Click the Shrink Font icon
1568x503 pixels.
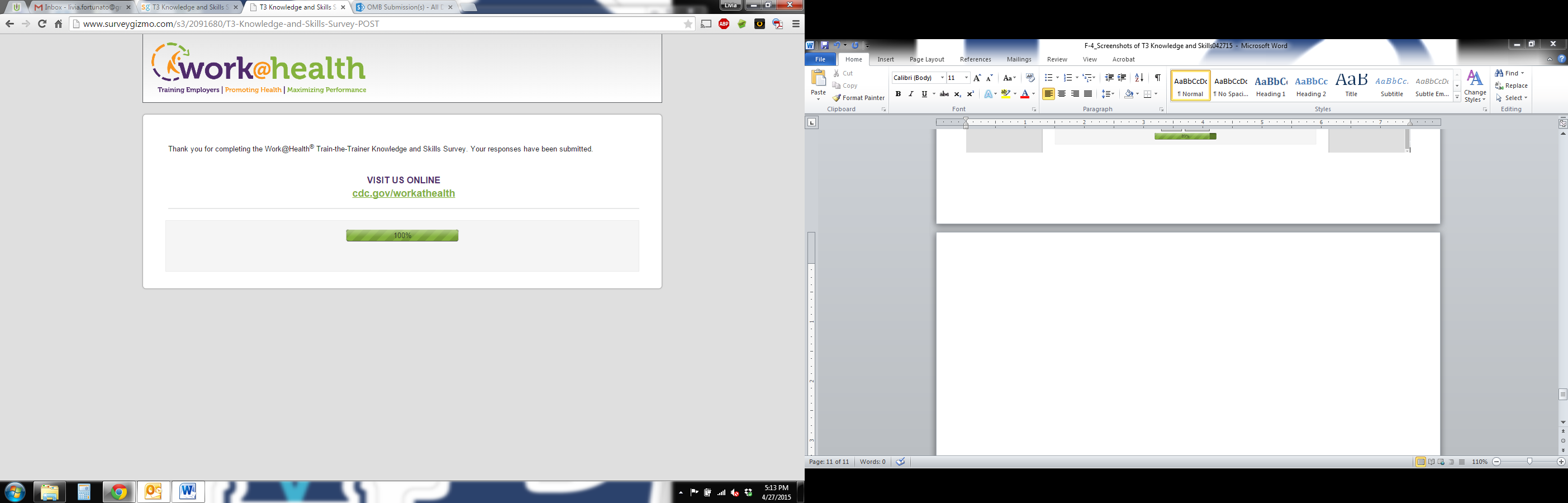[x=989, y=78]
